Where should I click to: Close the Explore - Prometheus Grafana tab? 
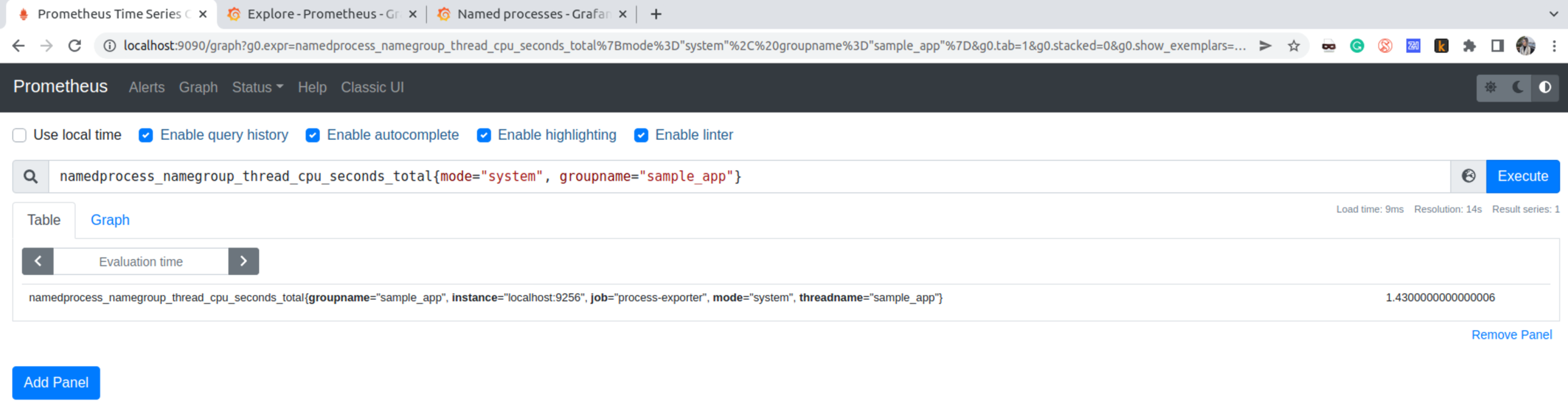pyautogui.click(x=413, y=14)
